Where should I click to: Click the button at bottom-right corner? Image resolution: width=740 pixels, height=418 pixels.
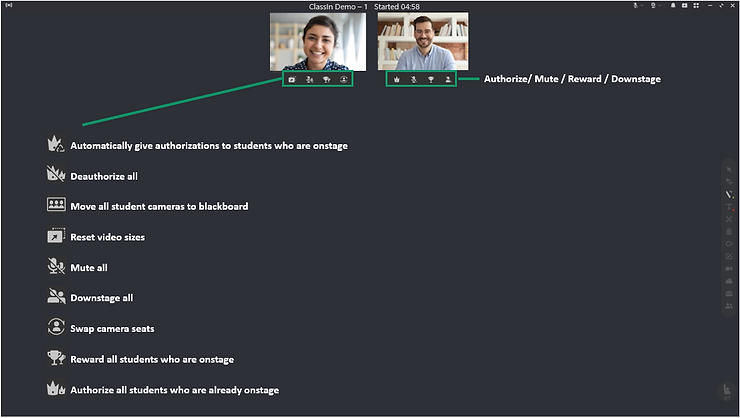(x=727, y=391)
